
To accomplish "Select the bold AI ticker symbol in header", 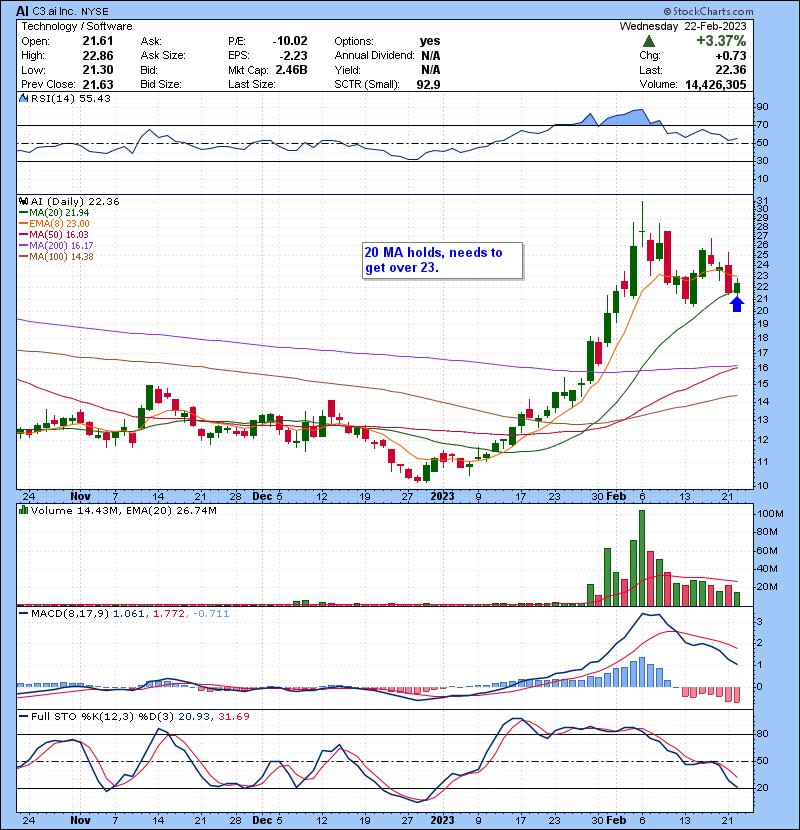I will (22, 11).
